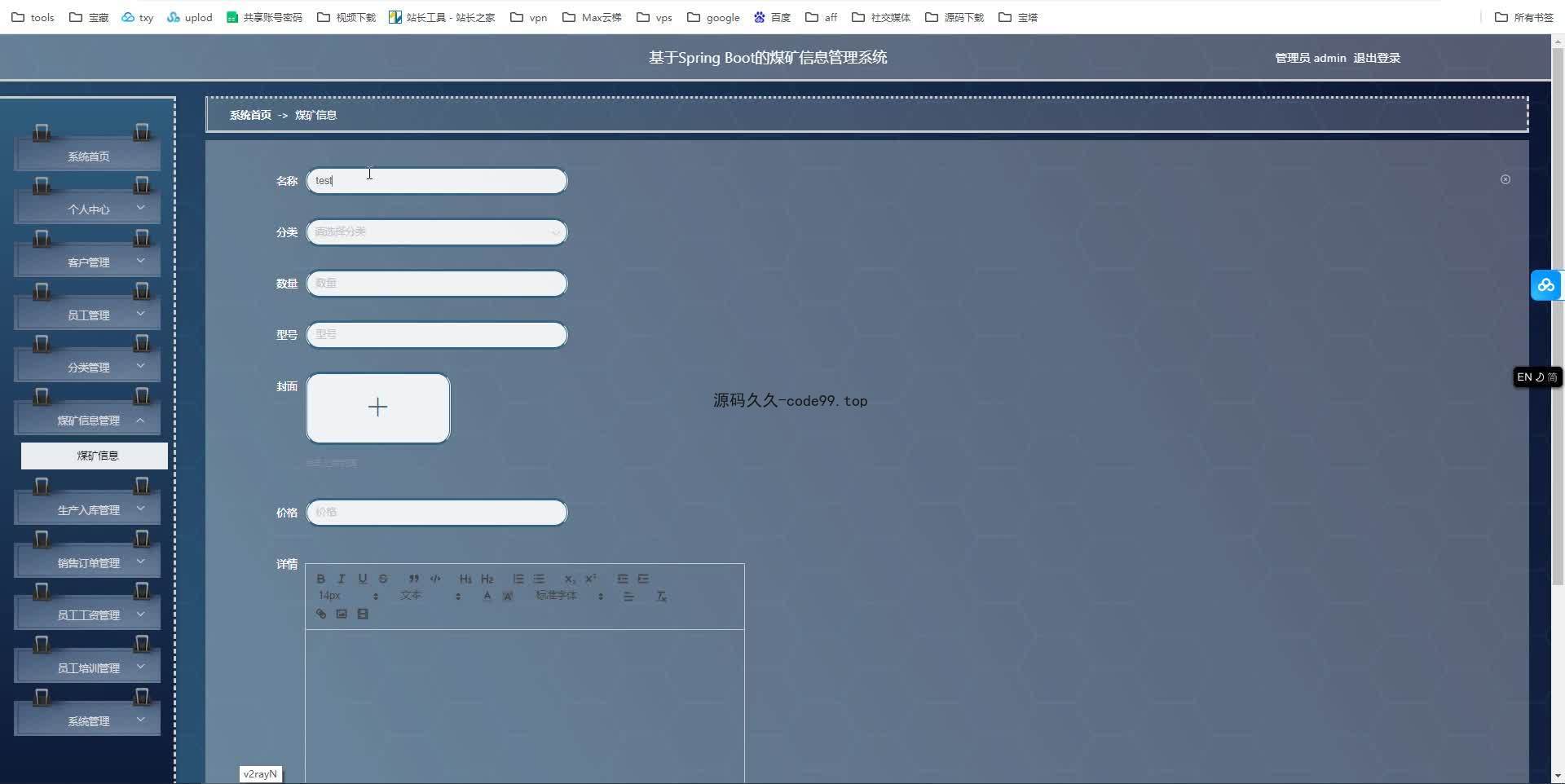Focus the 型号 model input field

coord(436,335)
